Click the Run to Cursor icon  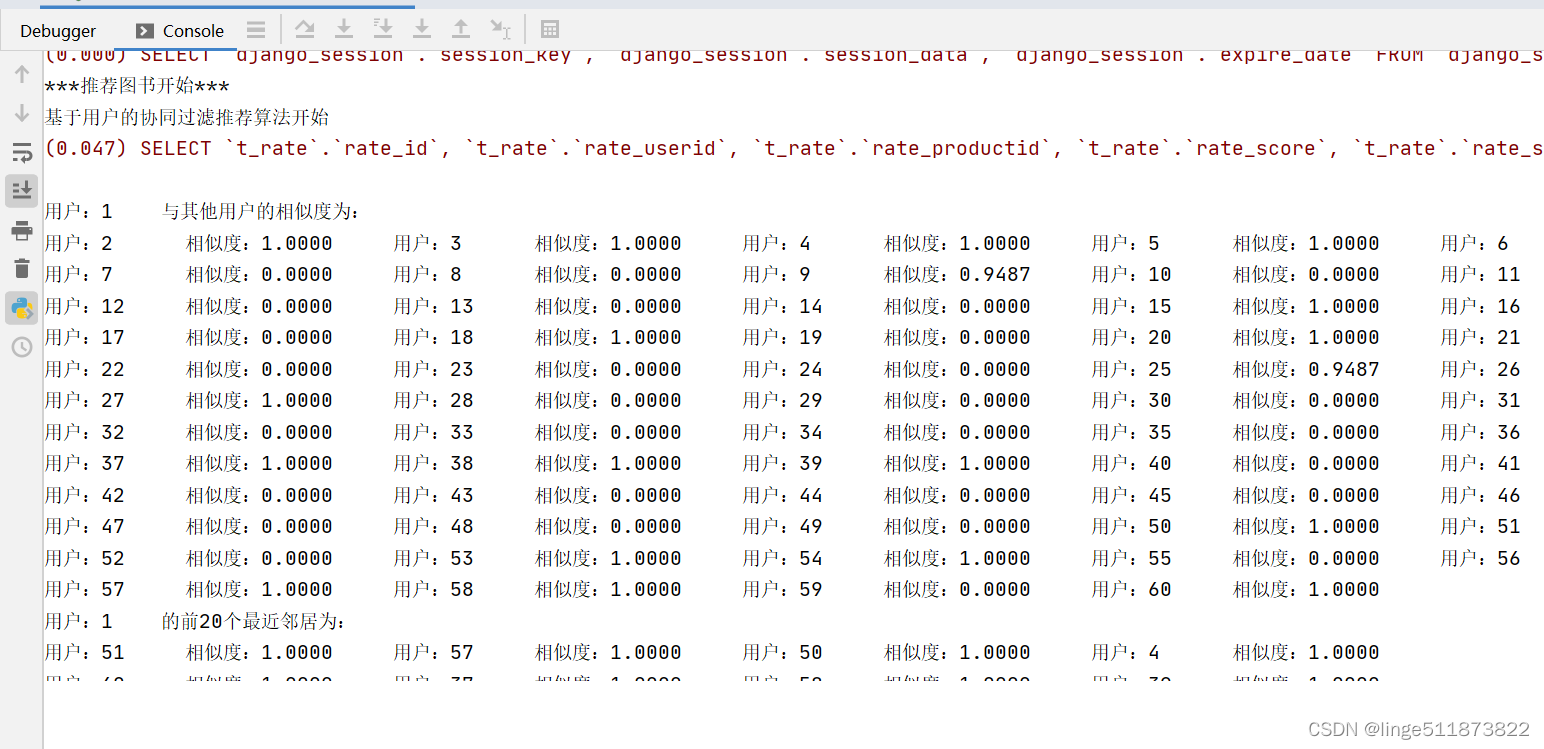500,29
